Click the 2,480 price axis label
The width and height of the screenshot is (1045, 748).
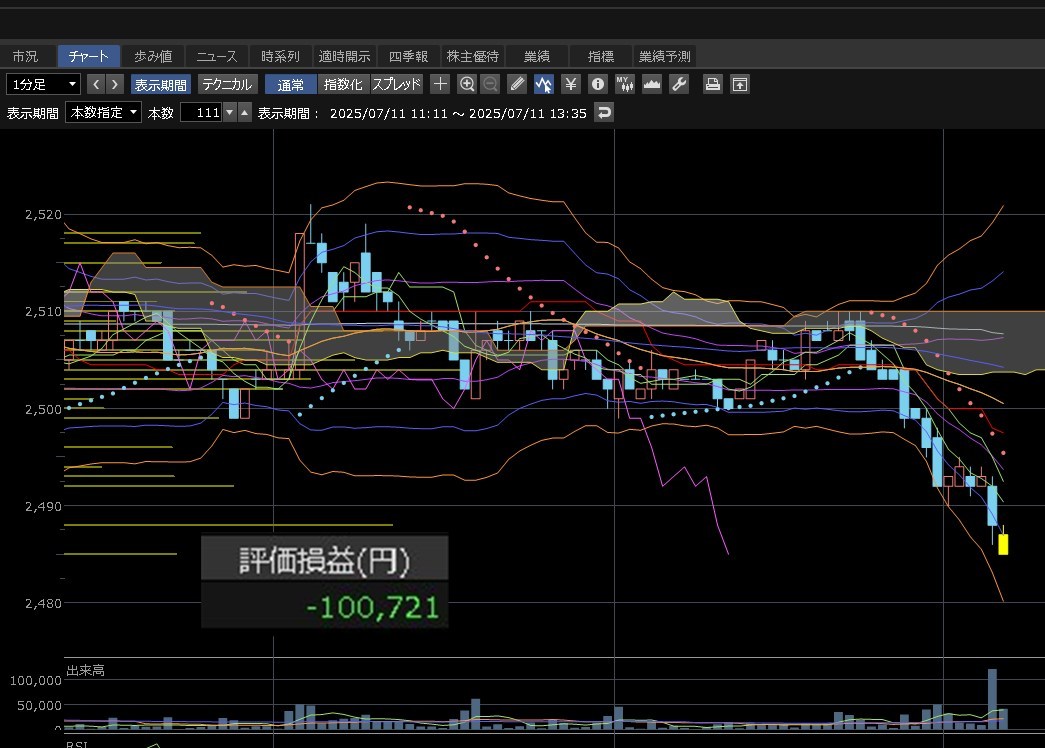pos(43,603)
